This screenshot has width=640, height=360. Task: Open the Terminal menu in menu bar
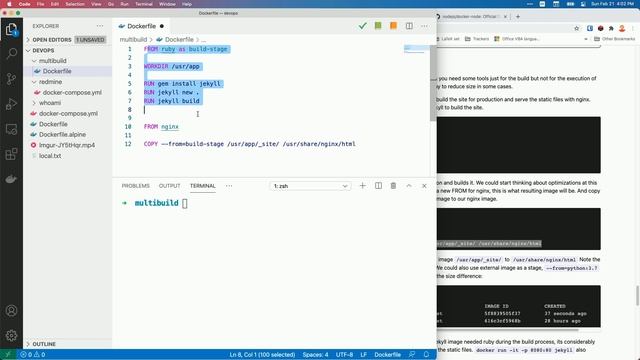[x=144, y=4]
